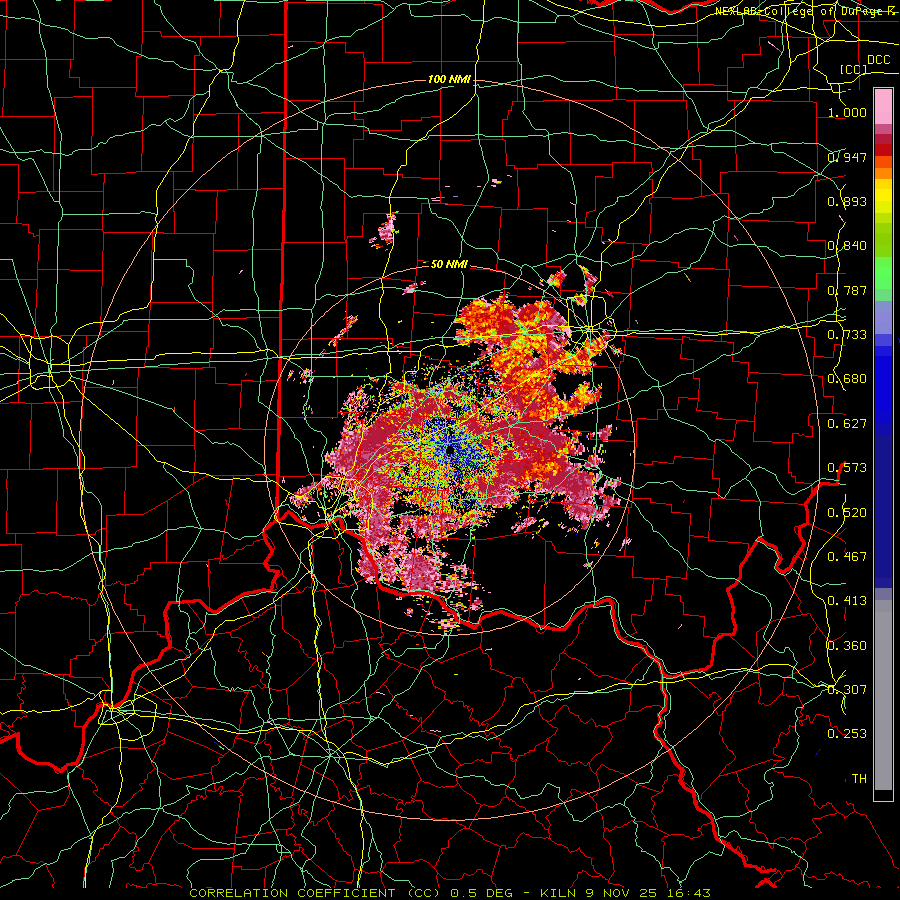The width and height of the screenshot is (900, 900).
Task: Pick the bright green swatch on color bar
Action: (x=883, y=273)
